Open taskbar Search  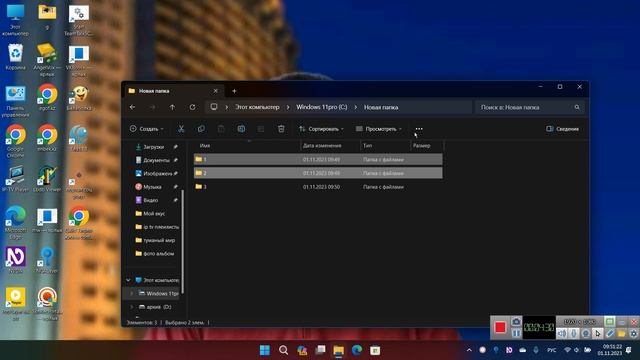point(283,350)
